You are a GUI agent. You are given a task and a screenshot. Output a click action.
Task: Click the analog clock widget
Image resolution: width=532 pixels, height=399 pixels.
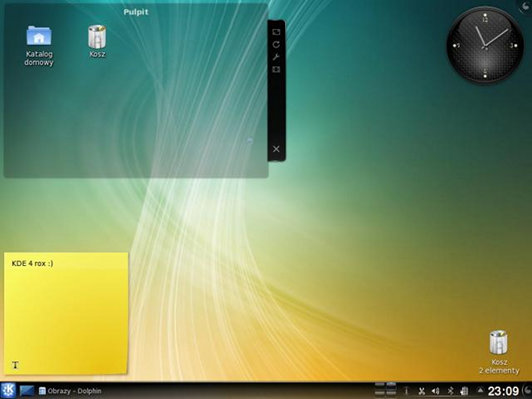tap(485, 45)
